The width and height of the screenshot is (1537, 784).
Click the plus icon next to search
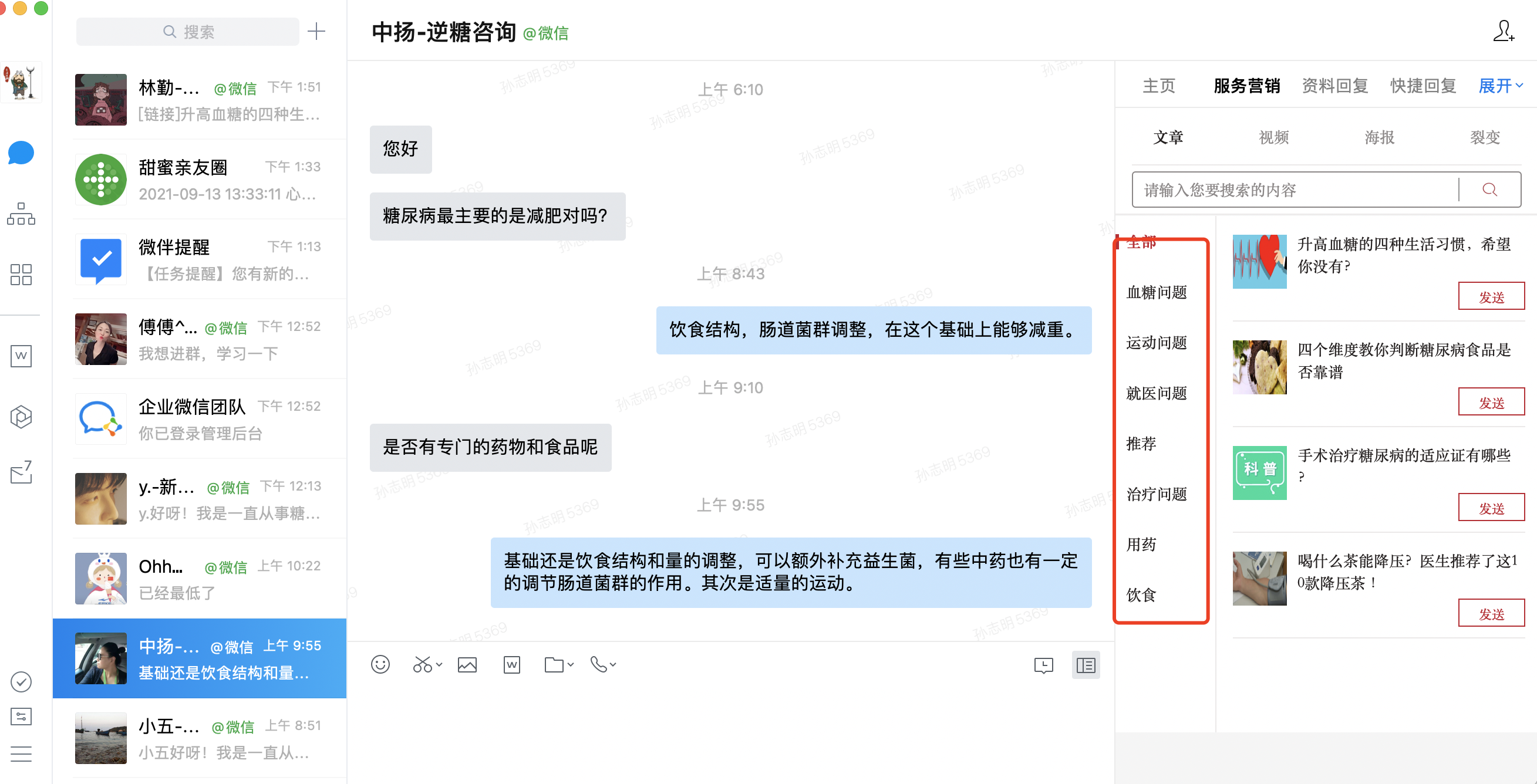coord(316,31)
